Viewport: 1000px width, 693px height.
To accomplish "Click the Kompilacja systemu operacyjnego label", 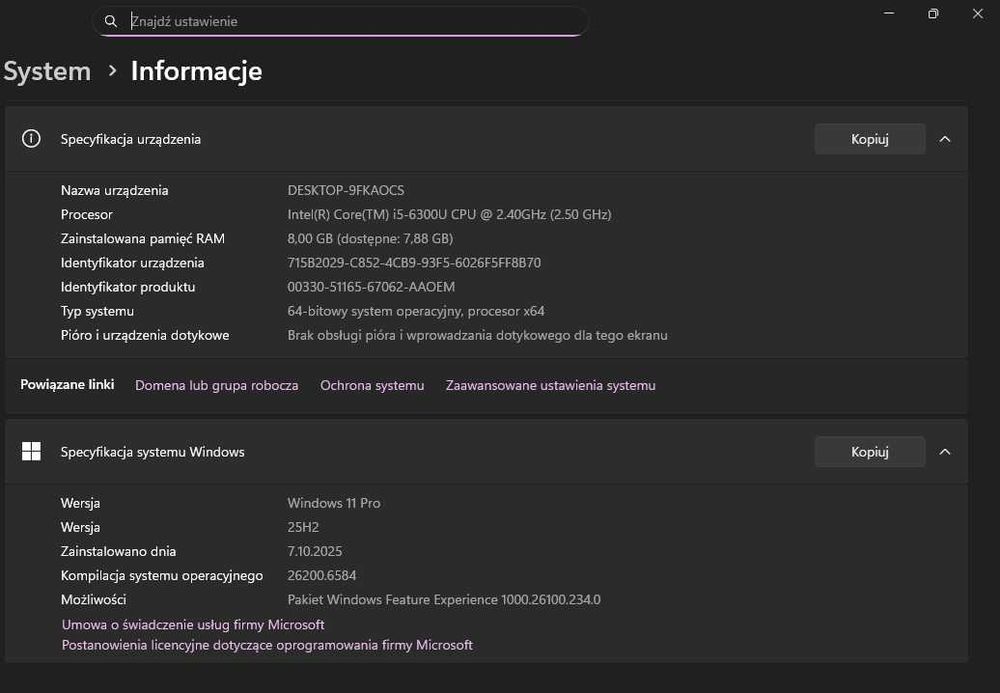I will tap(161, 576).
